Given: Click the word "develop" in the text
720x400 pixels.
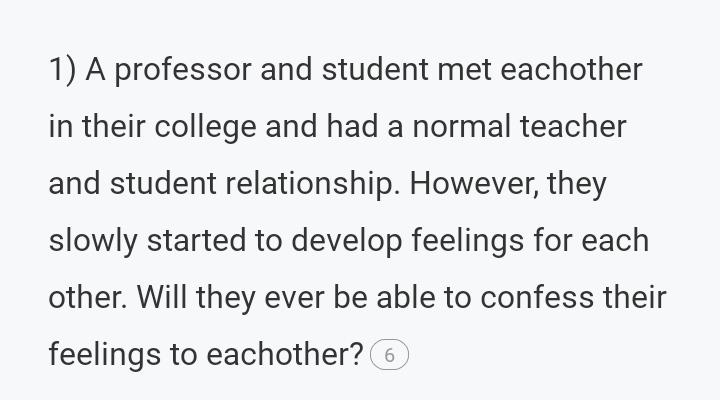Looking at the screenshot, I should [x=347, y=242].
